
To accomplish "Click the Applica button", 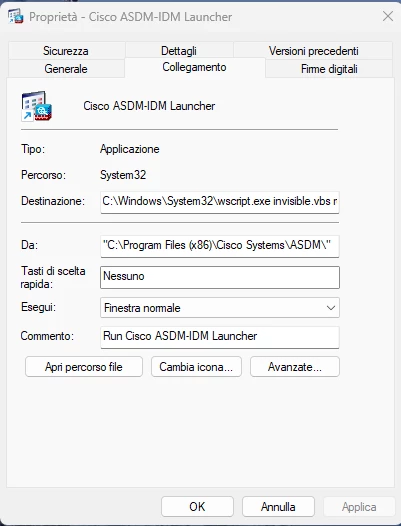I will coord(359,507).
